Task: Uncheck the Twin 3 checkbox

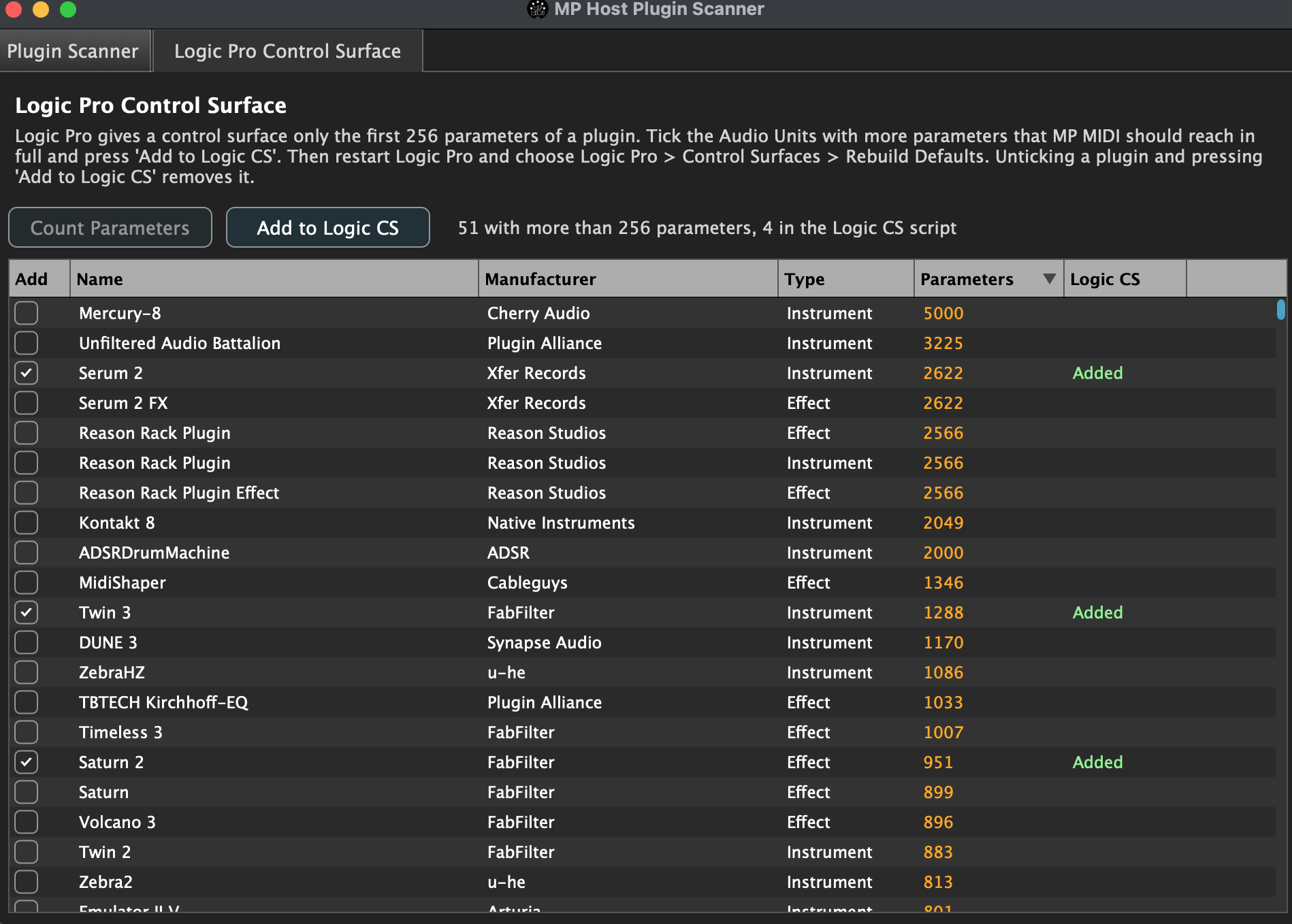Action: (27, 612)
